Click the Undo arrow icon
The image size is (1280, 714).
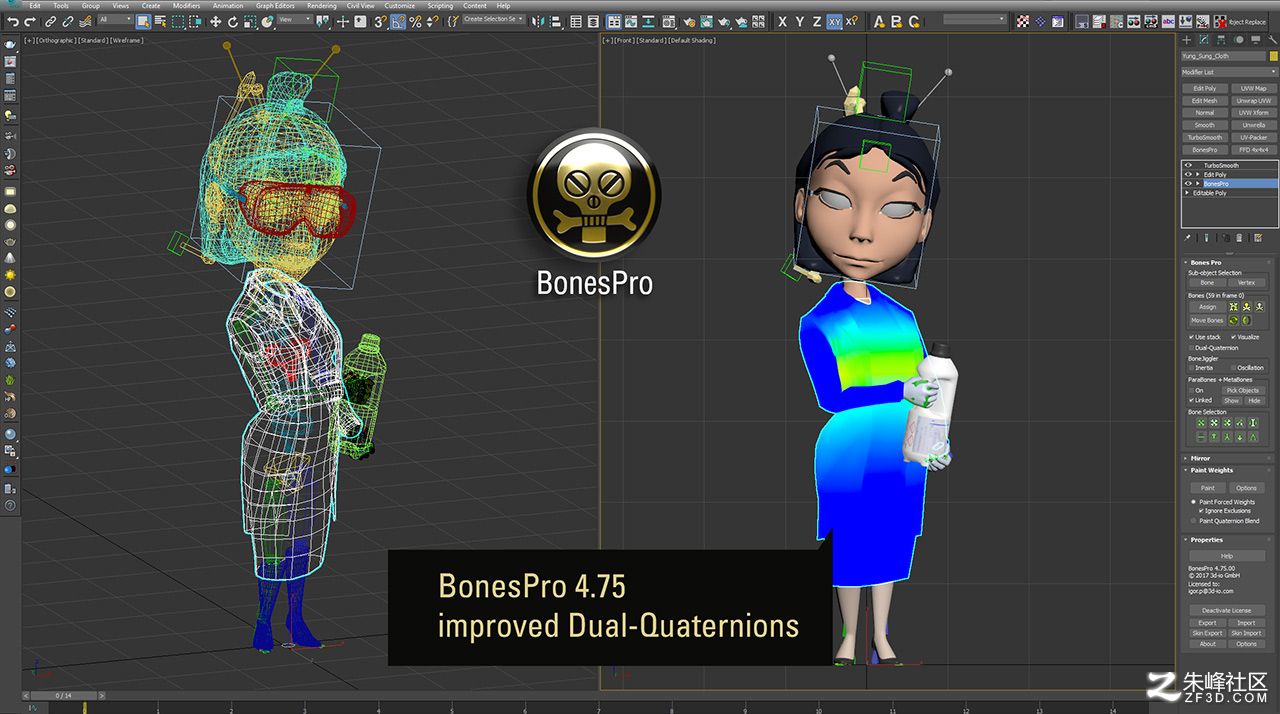tap(14, 21)
